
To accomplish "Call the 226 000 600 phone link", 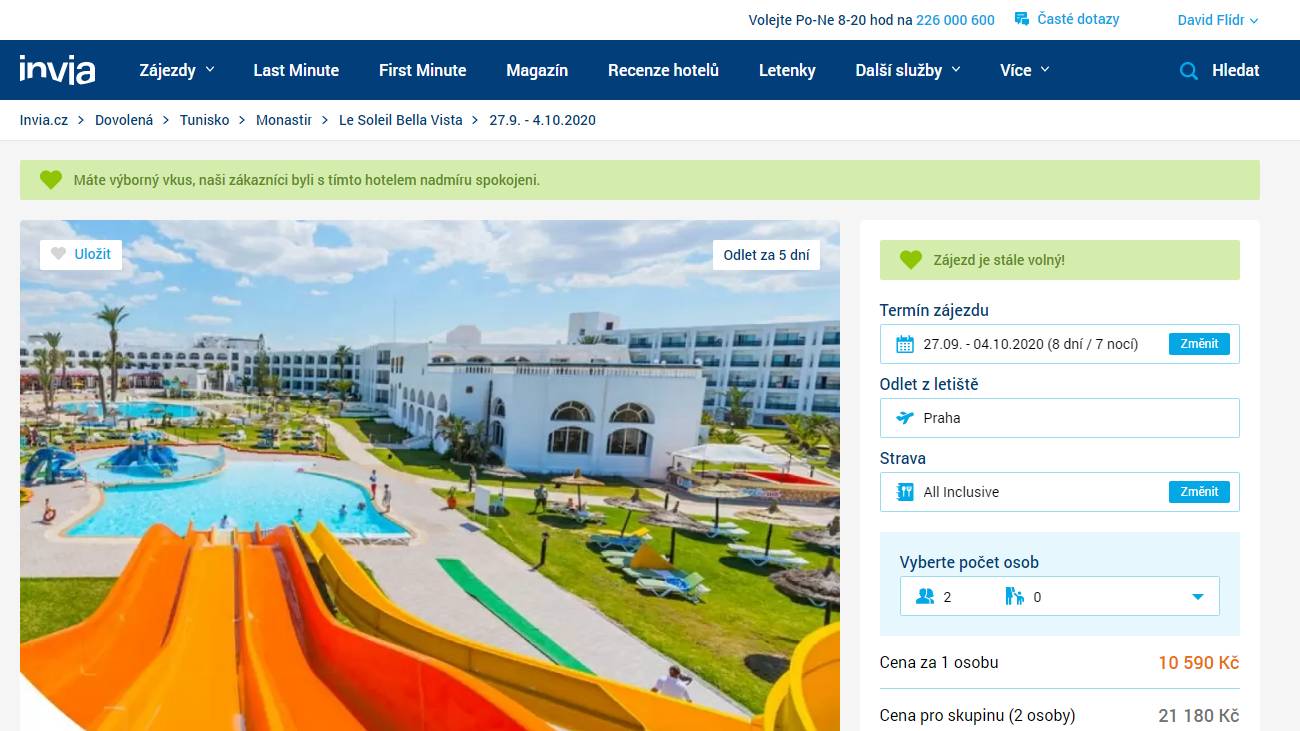I will pos(955,20).
